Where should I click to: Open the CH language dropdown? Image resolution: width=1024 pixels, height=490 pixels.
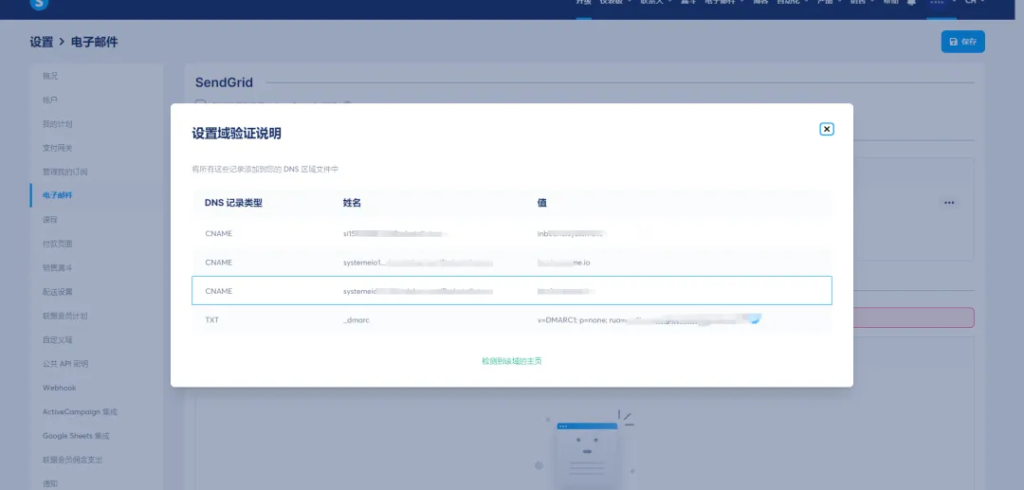[974, 2]
